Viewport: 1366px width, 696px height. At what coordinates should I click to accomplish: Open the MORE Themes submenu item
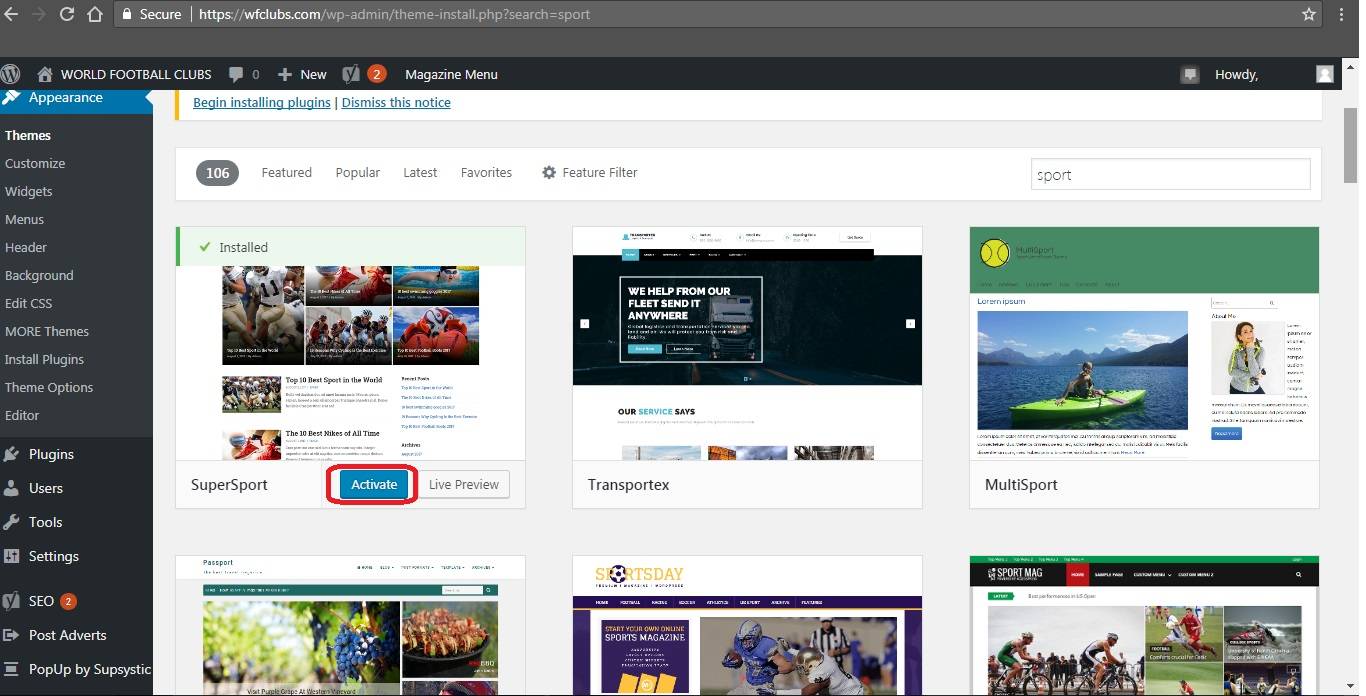click(47, 331)
